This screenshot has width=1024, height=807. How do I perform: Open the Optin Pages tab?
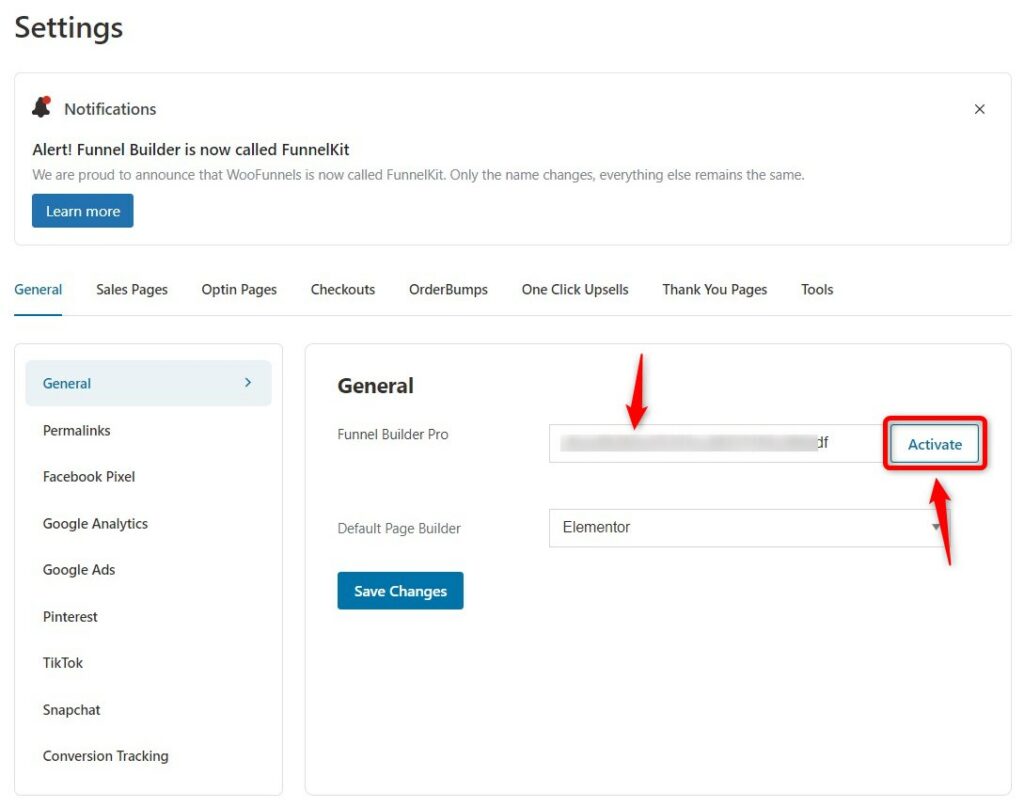coord(239,289)
